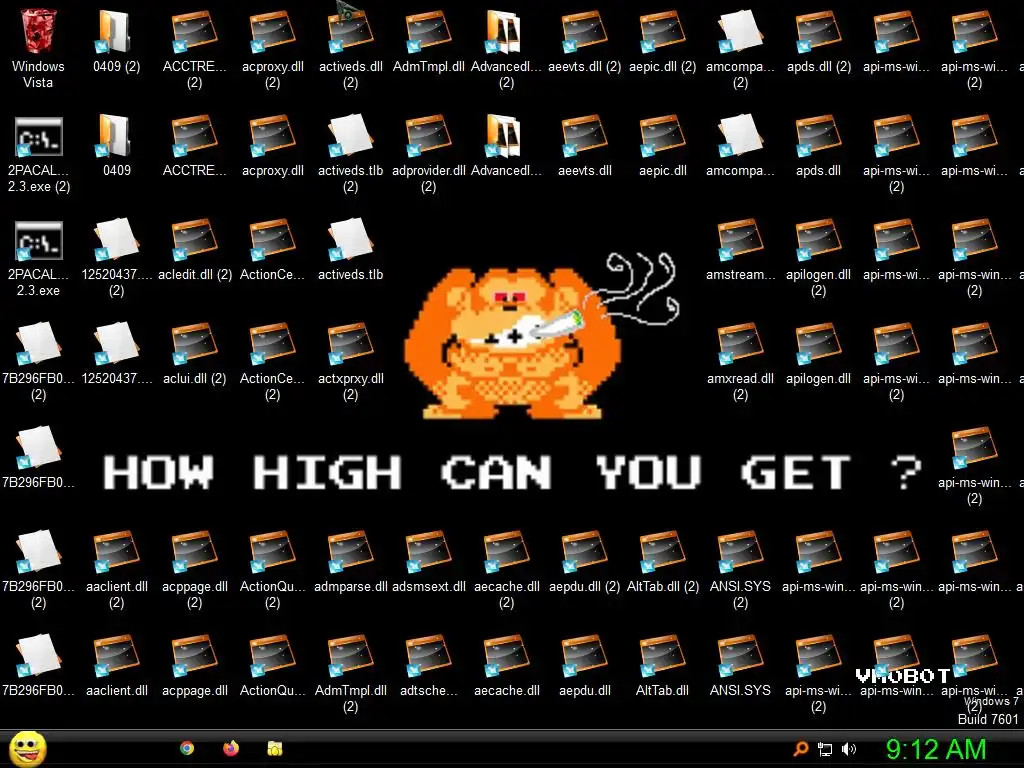Select 12520437.... file without (2)
The height and width of the screenshot is (768, 1024).
tap(116, 344)
